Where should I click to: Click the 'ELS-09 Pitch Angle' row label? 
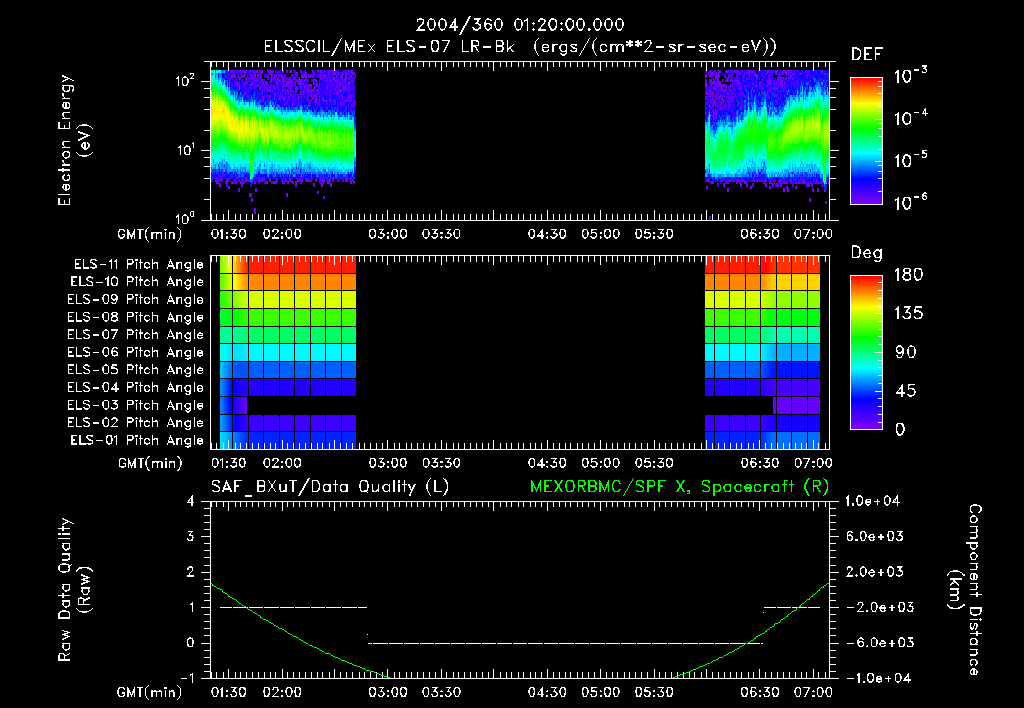click(136, 300)
